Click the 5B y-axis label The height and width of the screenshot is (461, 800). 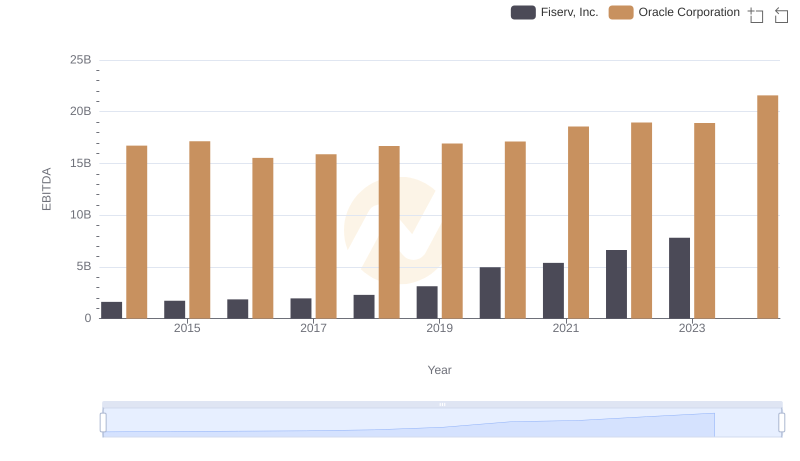(x=84, y=266)
